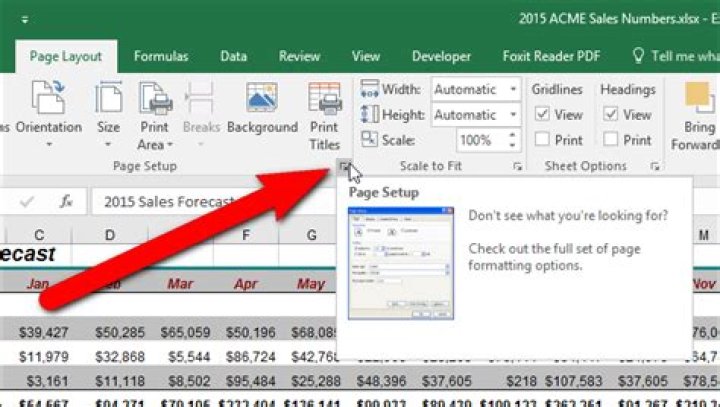Screen dimensions: 720x407
Task: Click the Breaks button
Action: [x=201, y=114]
